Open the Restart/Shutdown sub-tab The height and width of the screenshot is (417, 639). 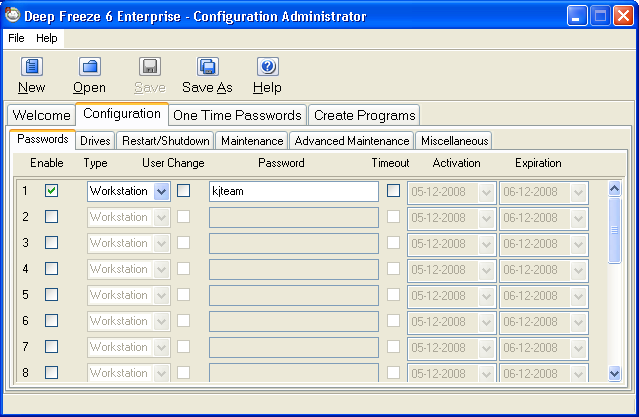click(x=165, y=141)
